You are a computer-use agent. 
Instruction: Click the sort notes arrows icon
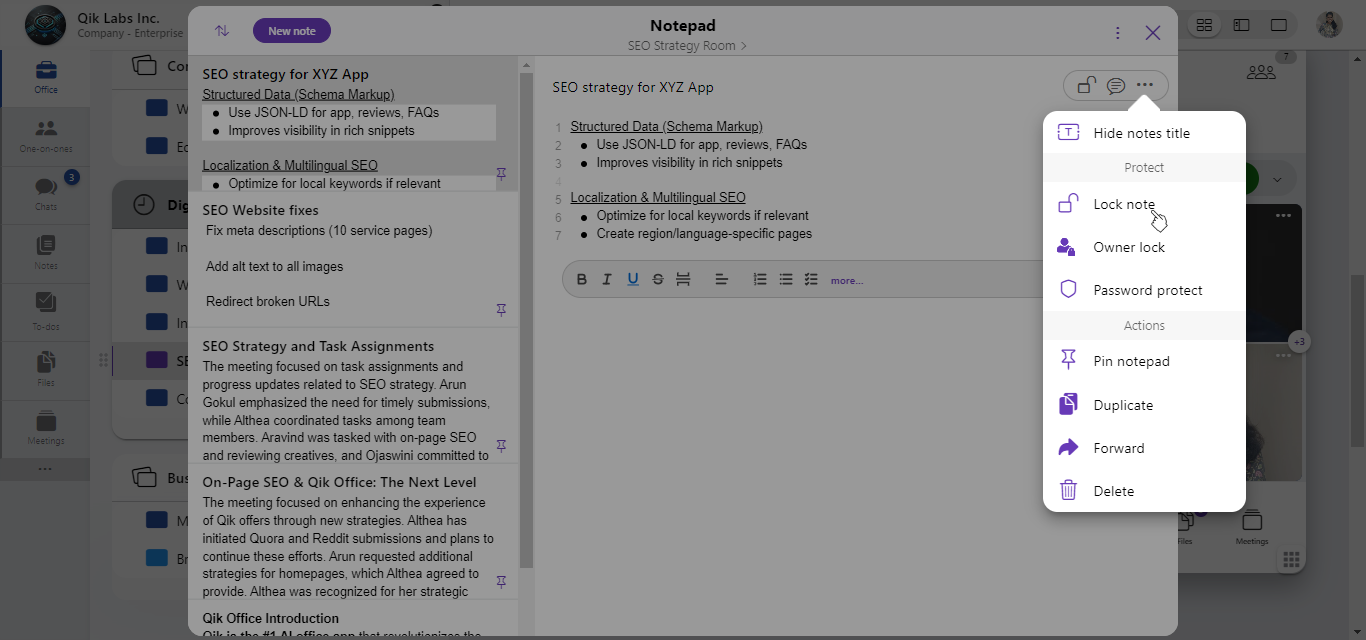[x=222, y=31]
